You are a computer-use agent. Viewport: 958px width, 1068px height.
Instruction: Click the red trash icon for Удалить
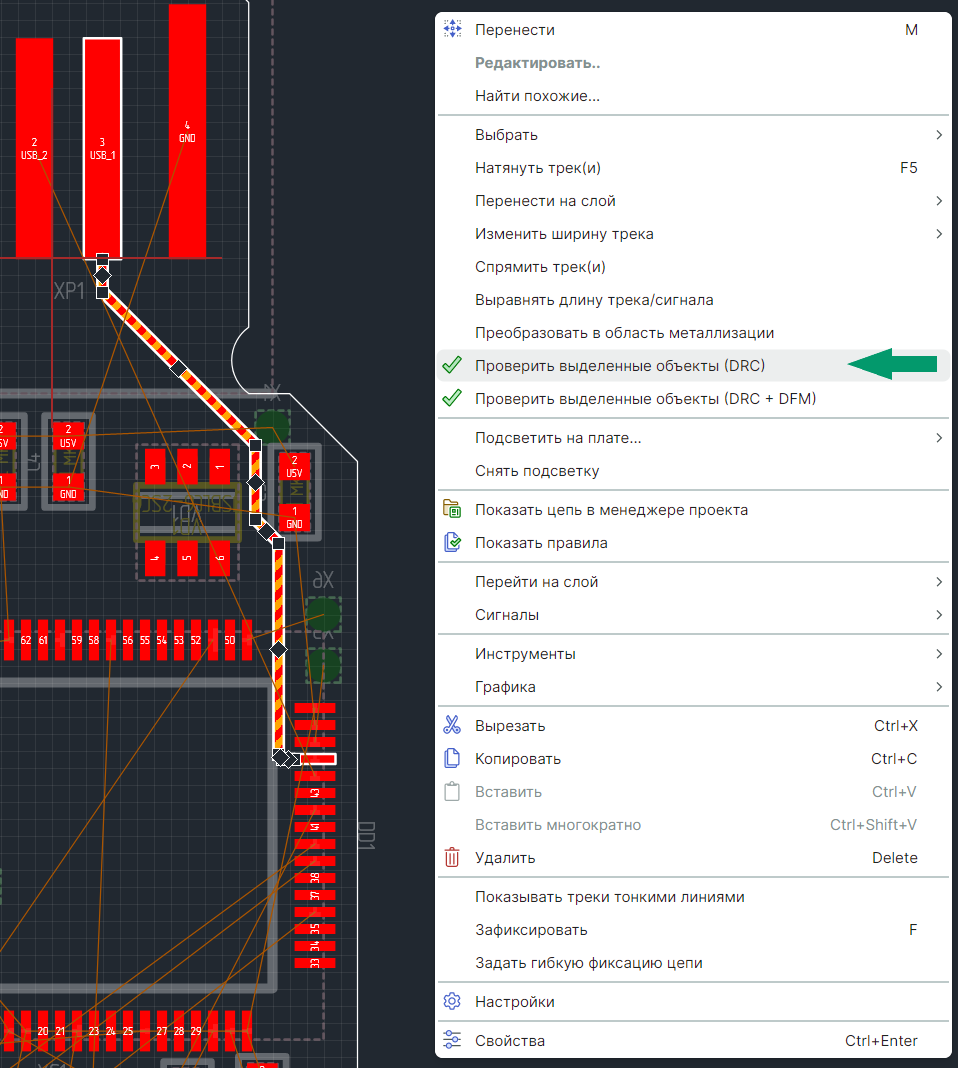pos(452,858)
